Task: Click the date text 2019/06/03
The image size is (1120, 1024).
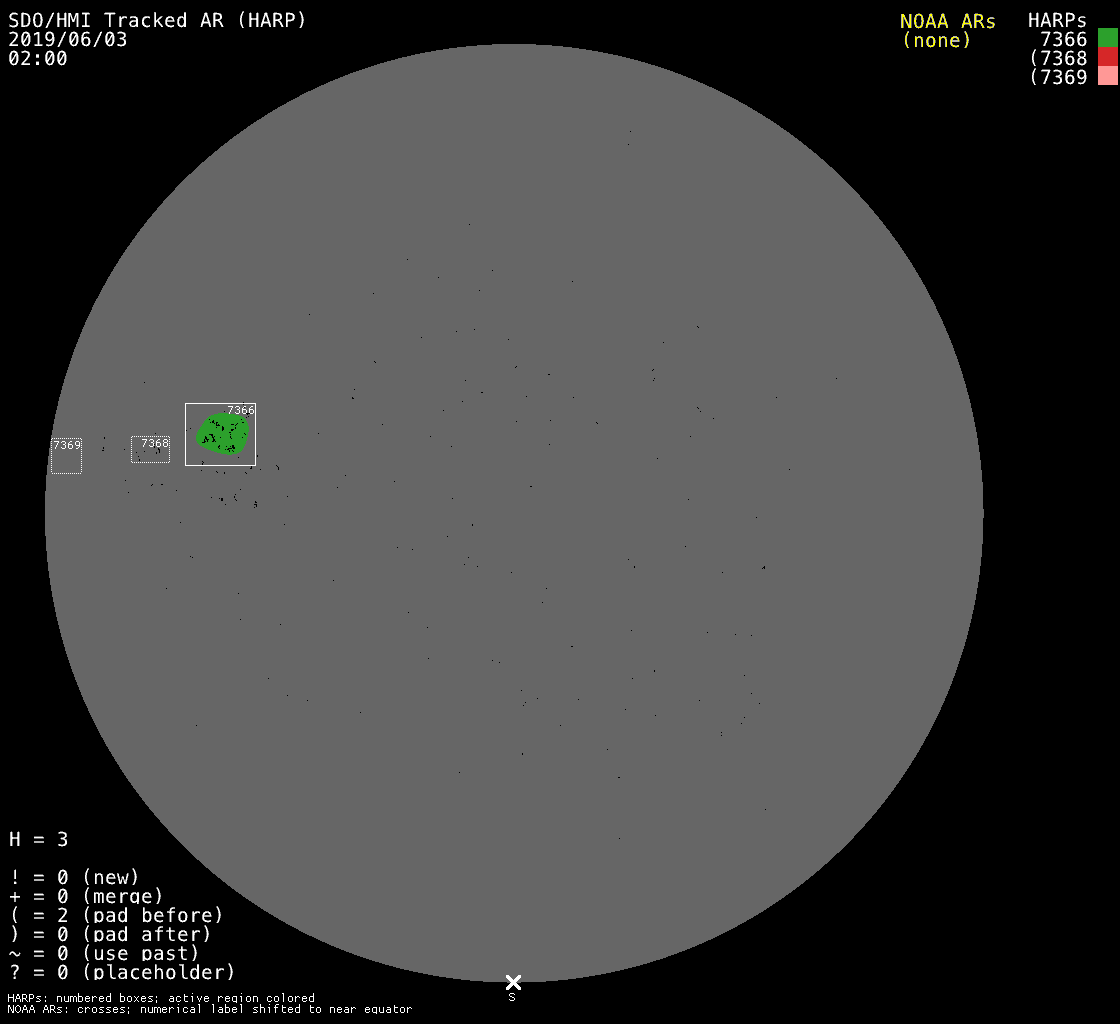Action: click(68, 40)
